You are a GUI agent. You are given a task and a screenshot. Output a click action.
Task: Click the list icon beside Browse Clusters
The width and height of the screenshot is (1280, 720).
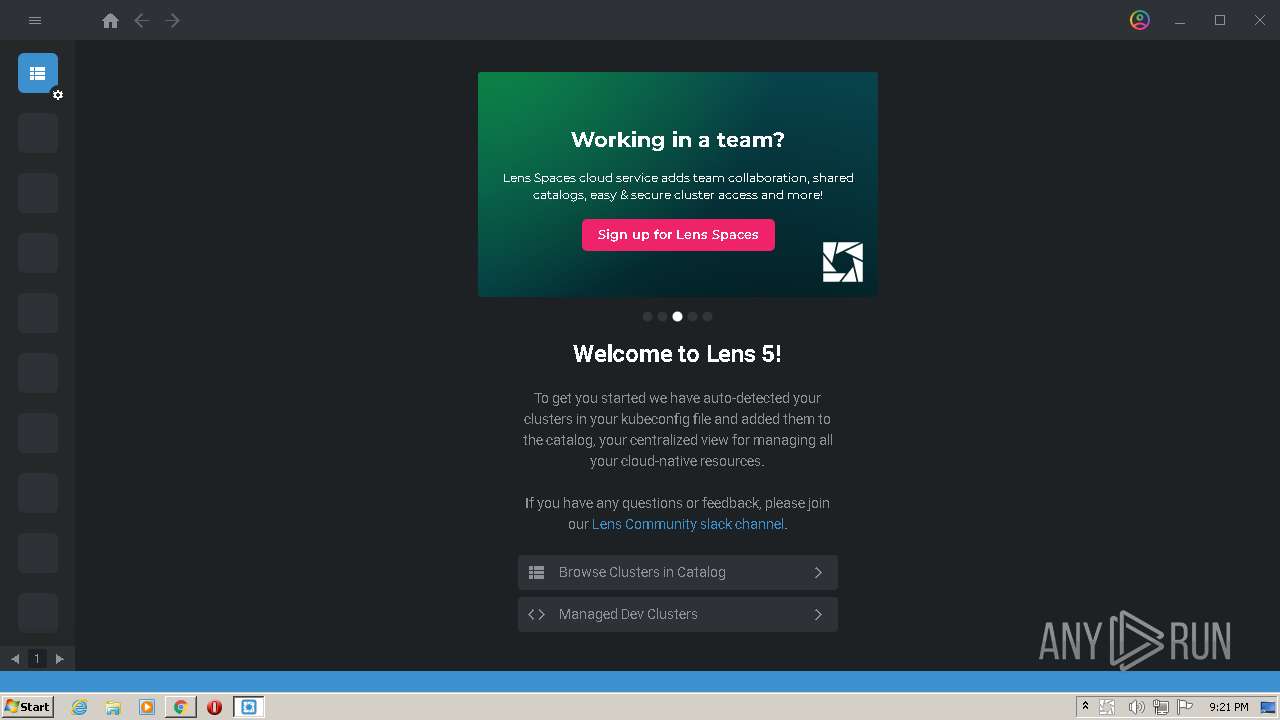click(x=536, y=572)
